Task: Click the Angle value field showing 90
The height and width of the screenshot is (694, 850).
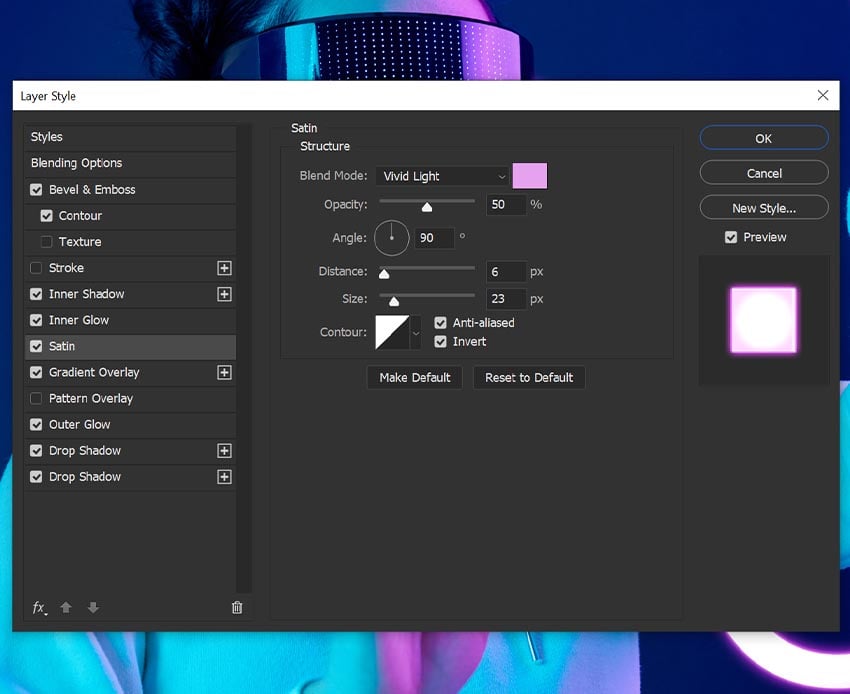Action: (434, 238)
